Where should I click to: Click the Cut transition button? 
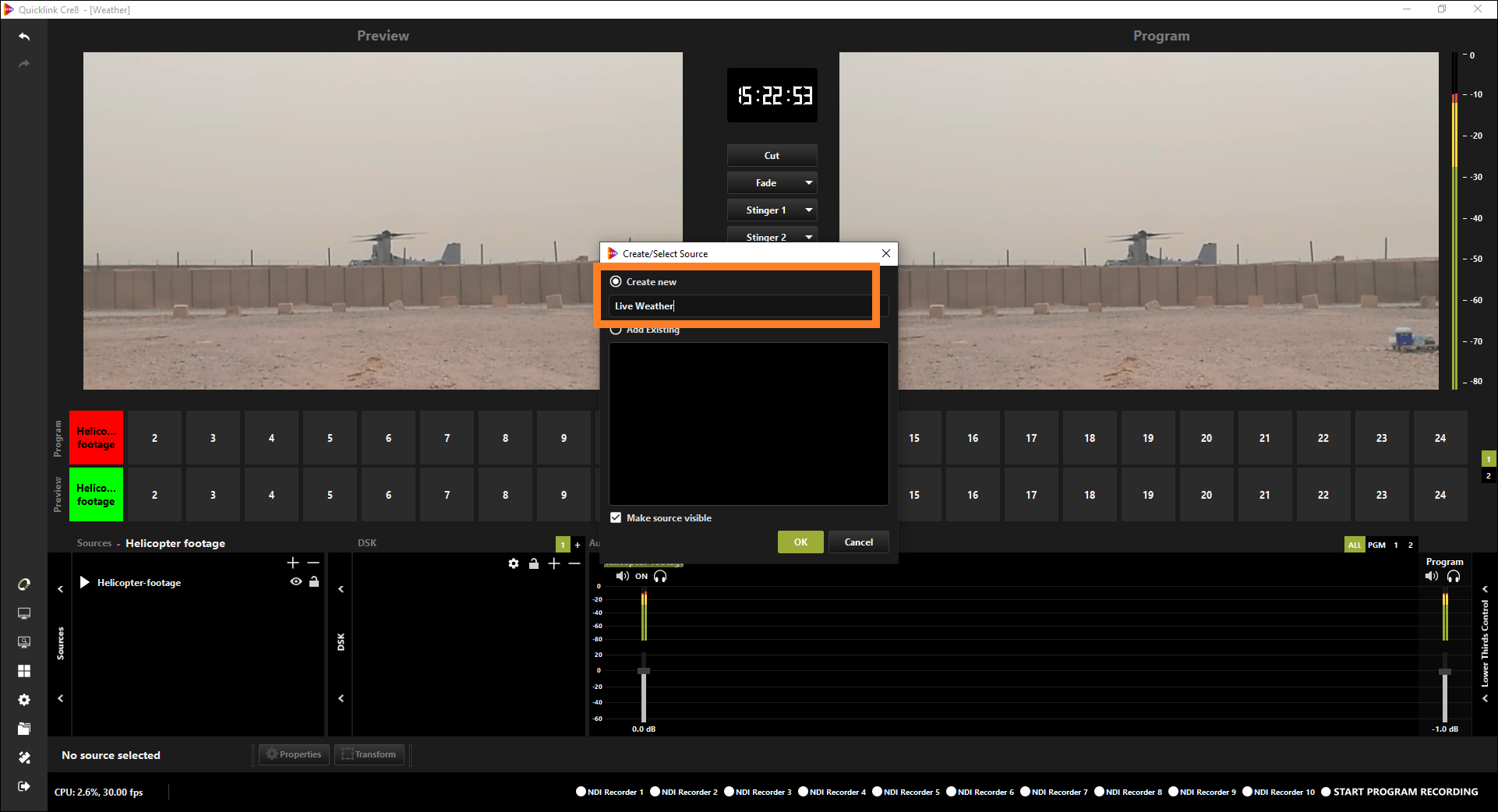(772, 156)
